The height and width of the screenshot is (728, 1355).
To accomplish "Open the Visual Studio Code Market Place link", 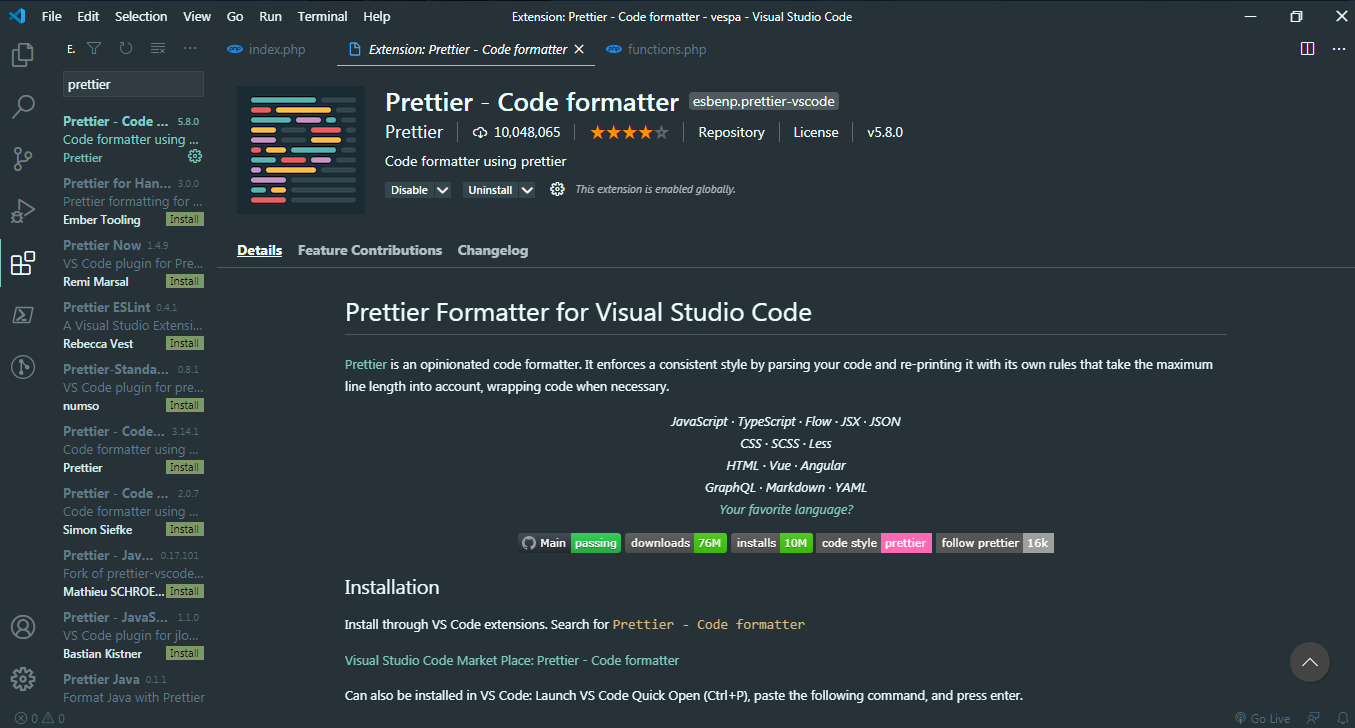I will tap(512, 660).
